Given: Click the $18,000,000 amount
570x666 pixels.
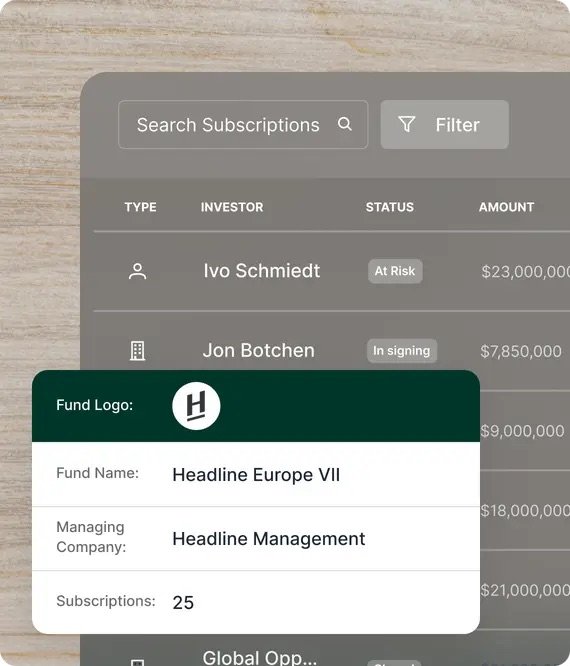Looking at the screenshot, I should (525, 511).
